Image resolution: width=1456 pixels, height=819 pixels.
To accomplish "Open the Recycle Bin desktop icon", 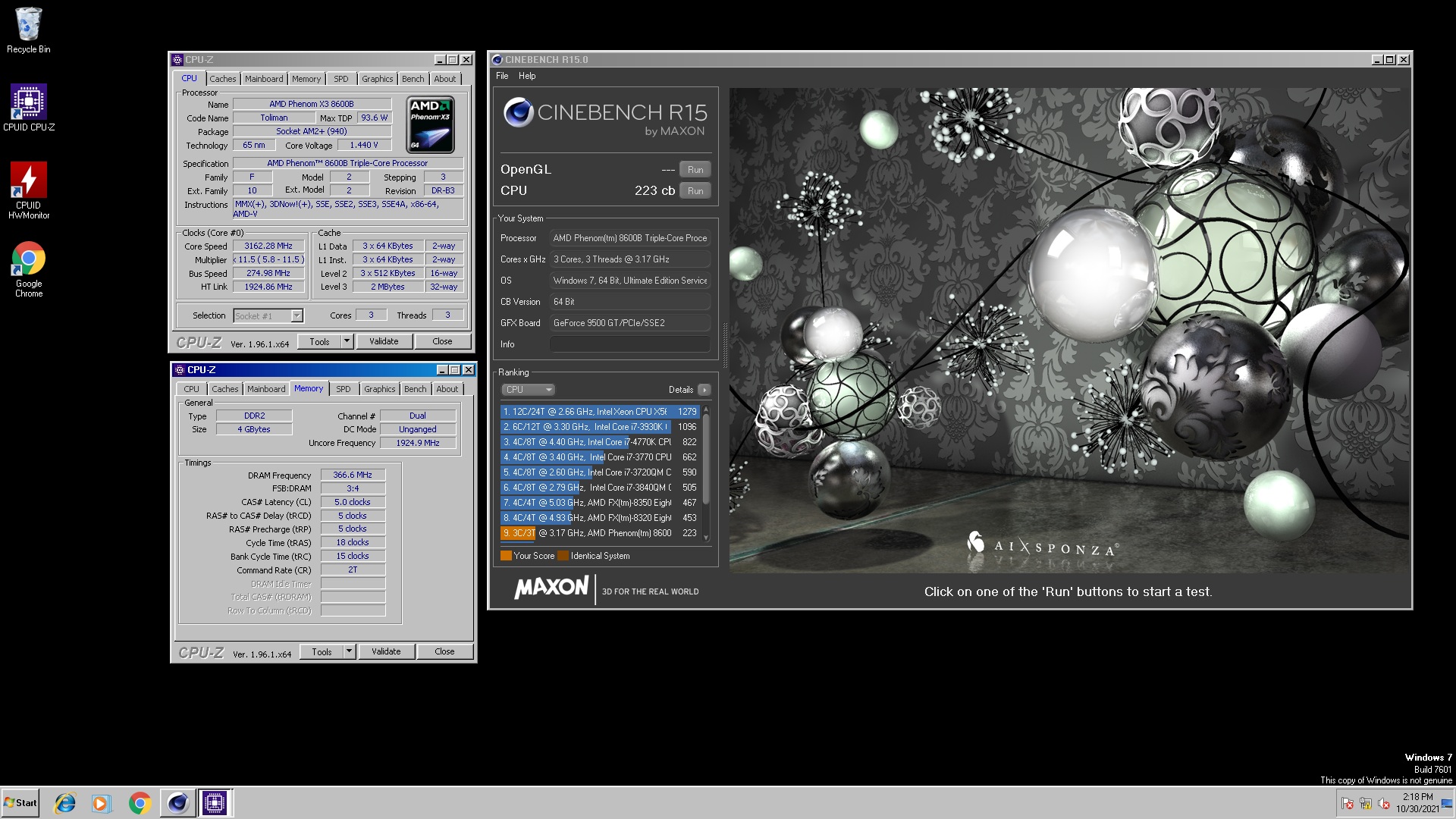I will tap(28, 30).
